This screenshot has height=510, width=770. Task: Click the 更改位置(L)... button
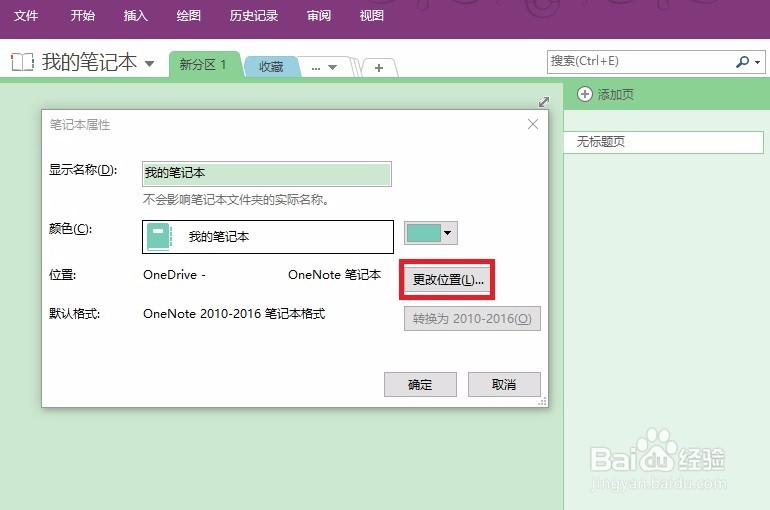coord(447,280)
